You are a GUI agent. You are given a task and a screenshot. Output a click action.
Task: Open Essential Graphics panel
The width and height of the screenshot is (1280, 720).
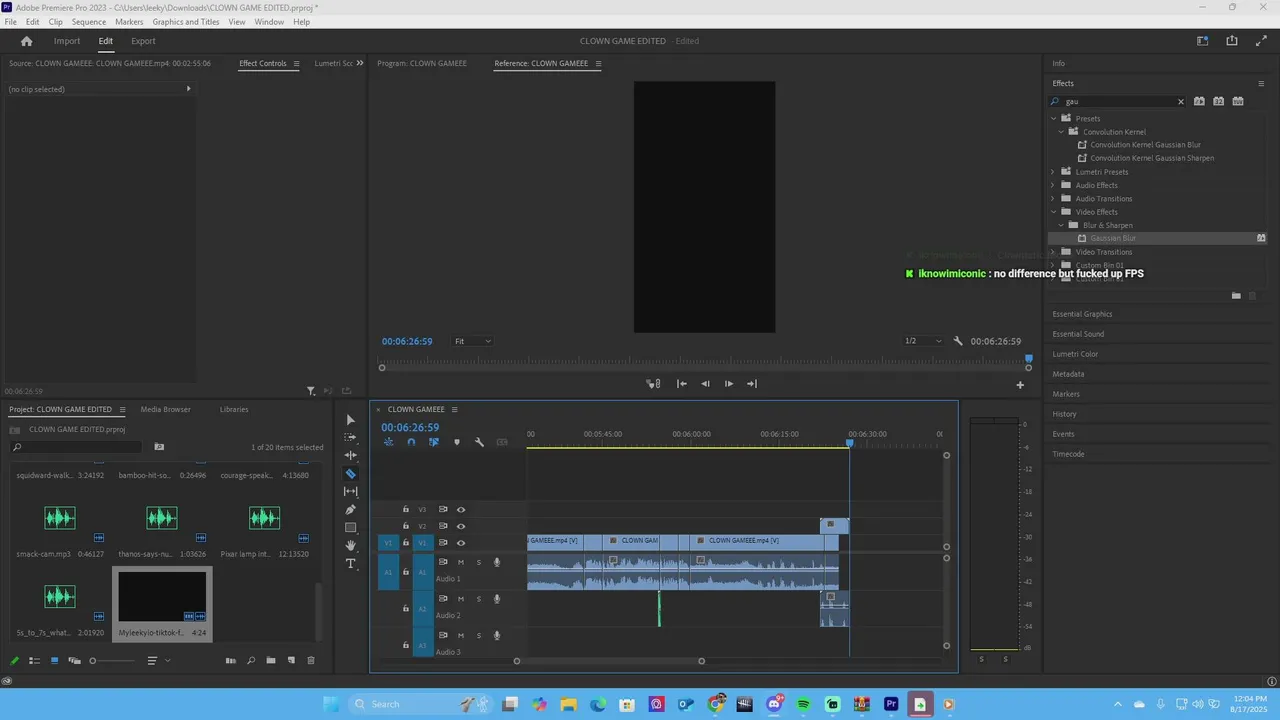[1082, 314]
